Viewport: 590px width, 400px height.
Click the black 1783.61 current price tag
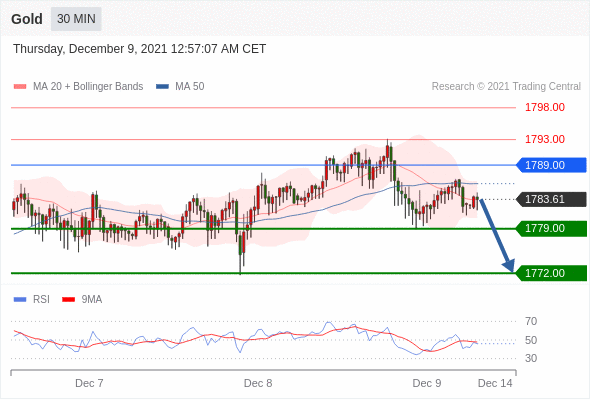click(x=551, y=199)
